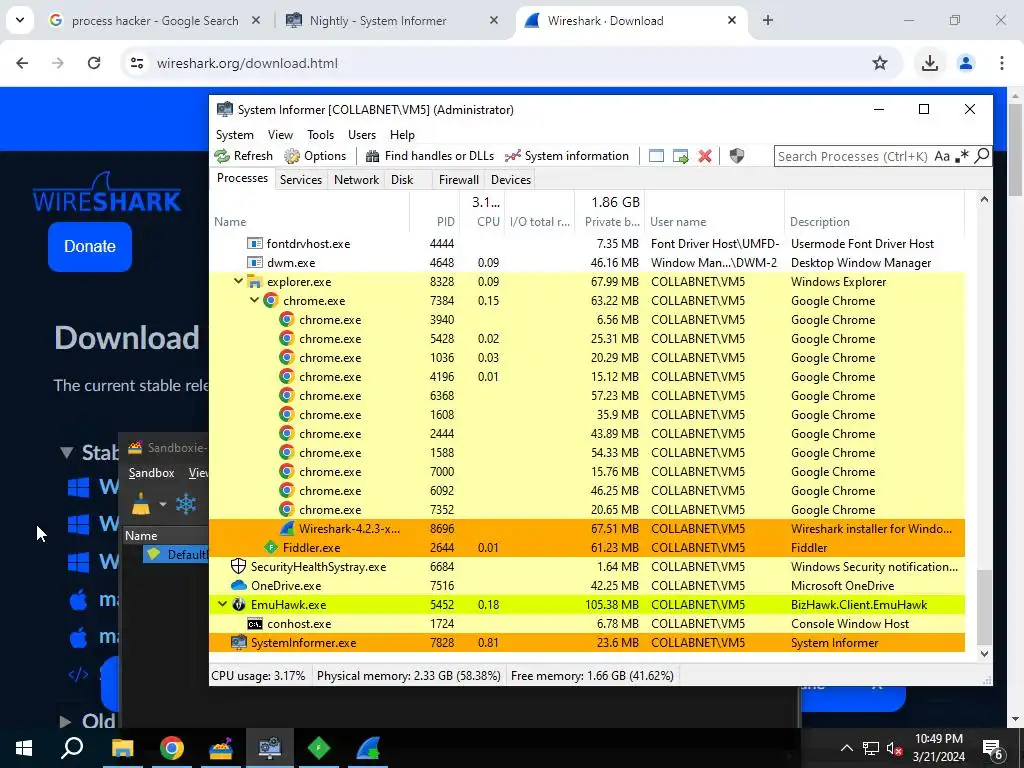Select the DefaultBox sandbox entry
The width and height of the screenshot is (1024, 768).
click(176, 554)
